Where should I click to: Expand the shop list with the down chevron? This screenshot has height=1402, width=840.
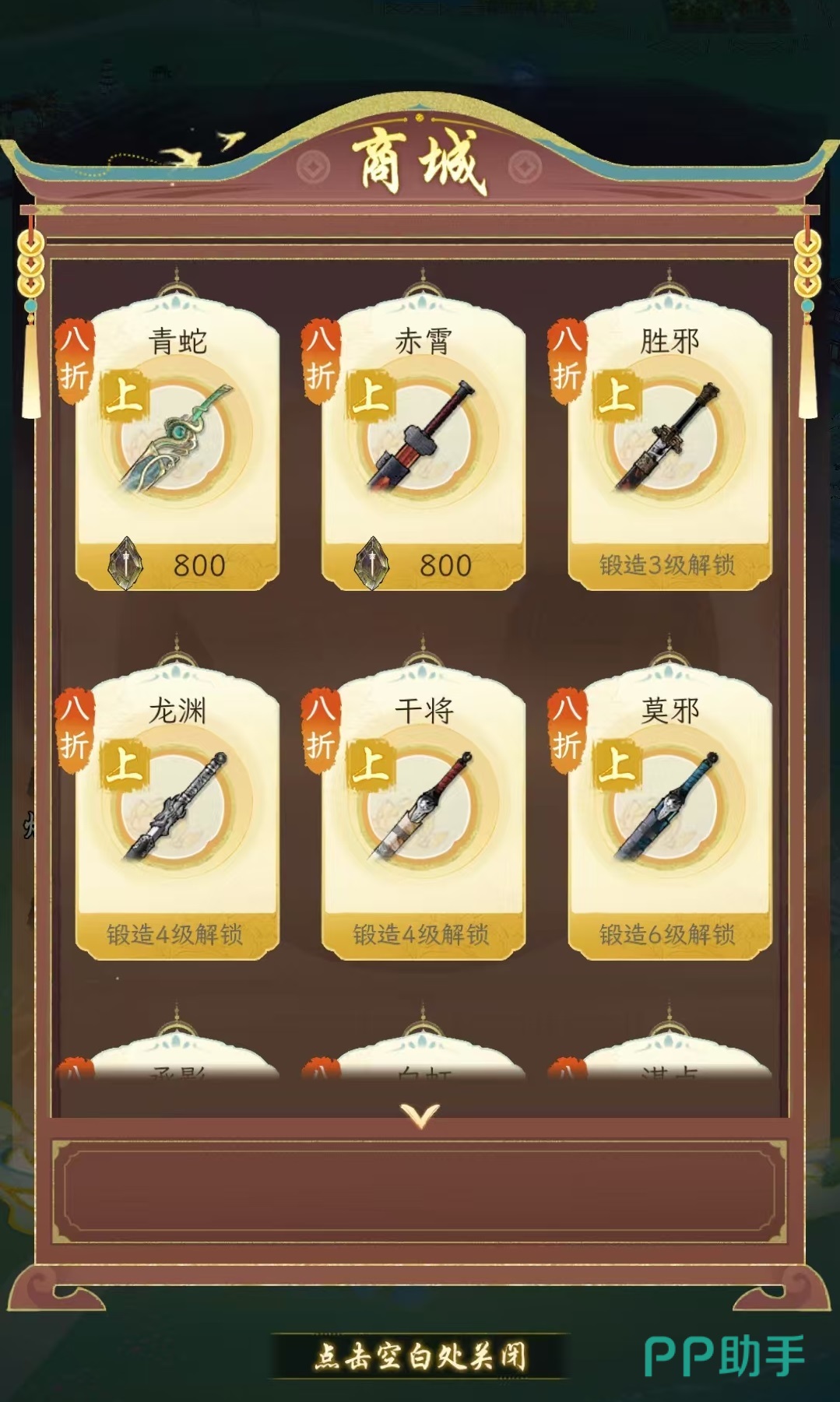[x=420, y=1116]
